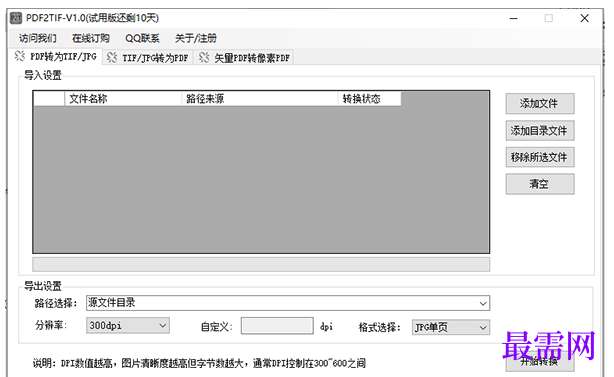Switch to the TIF/JPG转为PDF tab
This screenshot has height=377, width=614.
click(x=148, y=58)
